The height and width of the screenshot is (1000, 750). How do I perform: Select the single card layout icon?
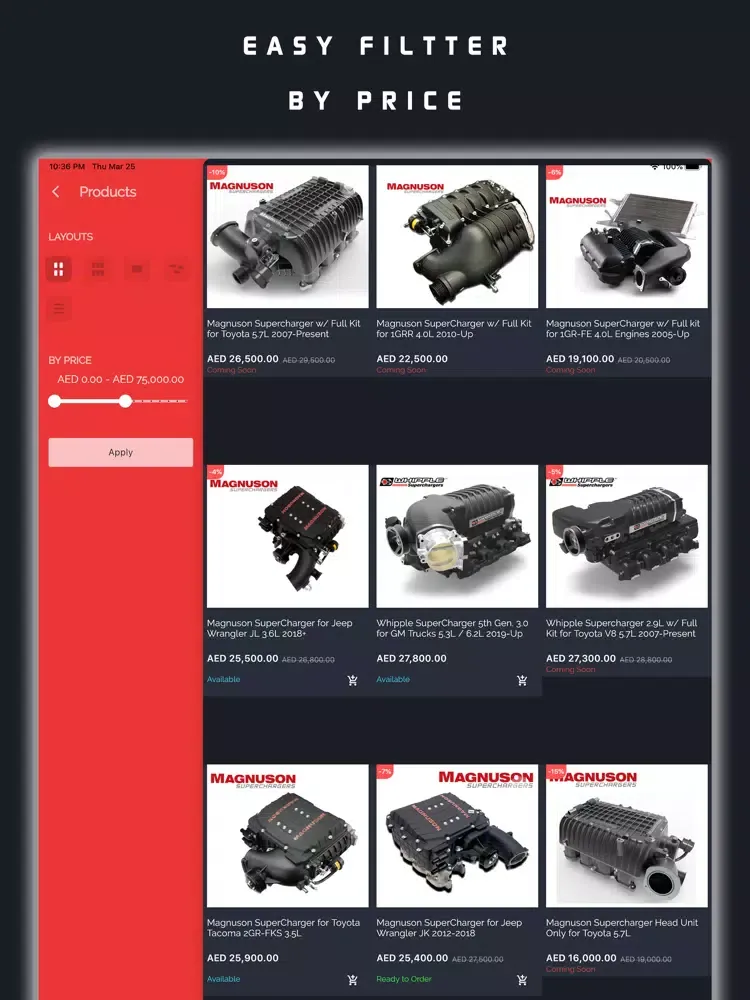[x=137, y=269]
